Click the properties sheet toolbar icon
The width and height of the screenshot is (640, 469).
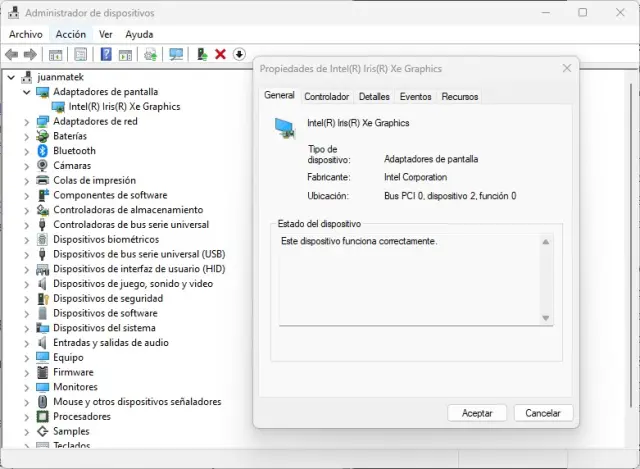[80, 54]
